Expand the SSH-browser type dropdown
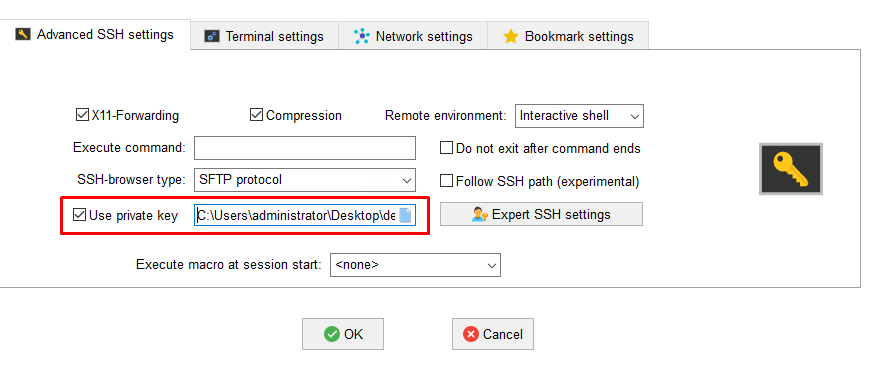Screen dimensions: 874x370 (x=305, y=180)
